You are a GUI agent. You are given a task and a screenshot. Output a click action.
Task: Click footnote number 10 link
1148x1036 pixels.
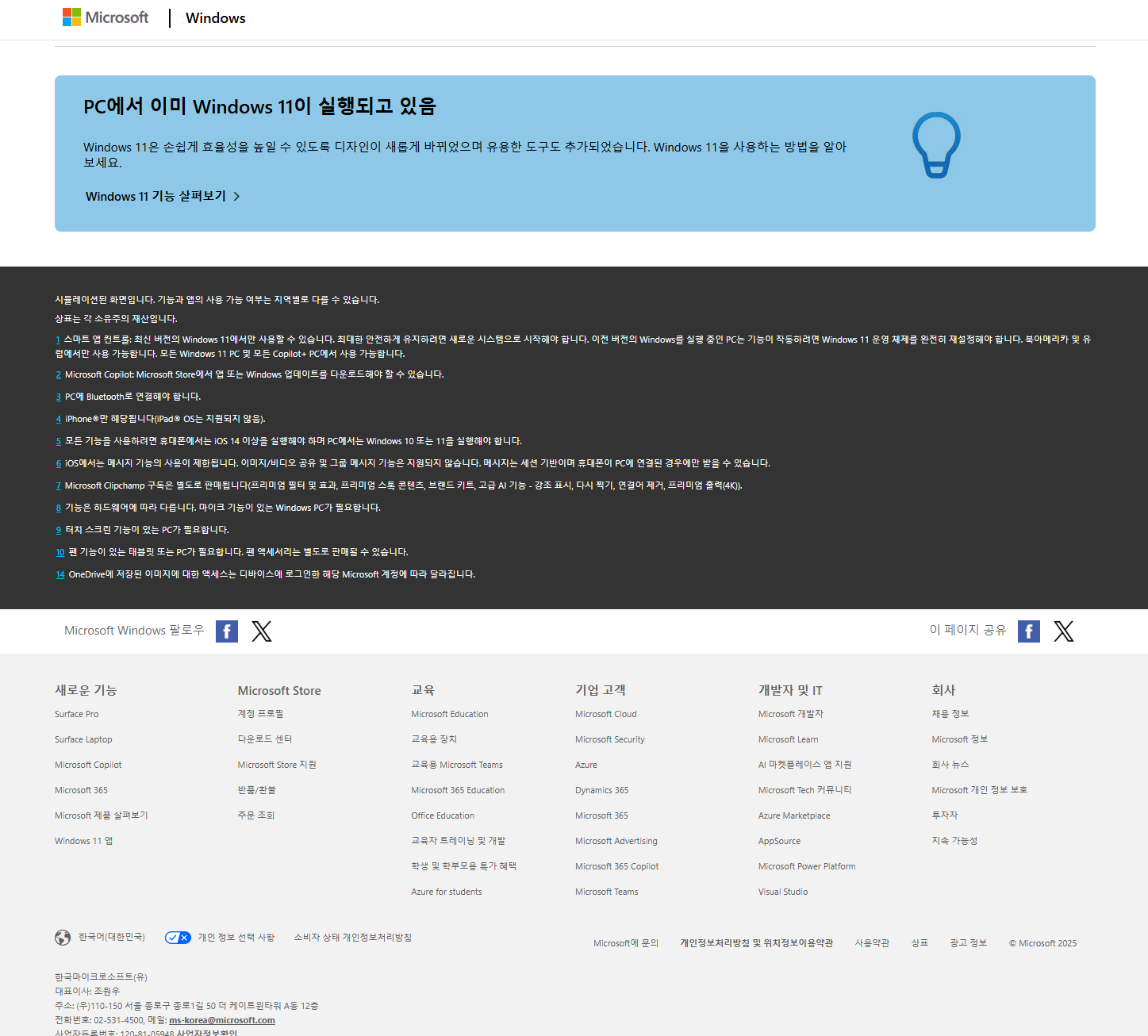pyautogui.click(x=60, y=552)
